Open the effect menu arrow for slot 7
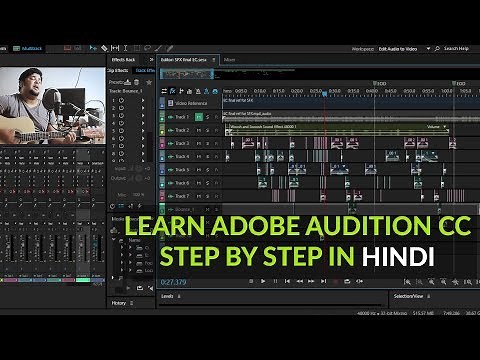 (143, 146)
